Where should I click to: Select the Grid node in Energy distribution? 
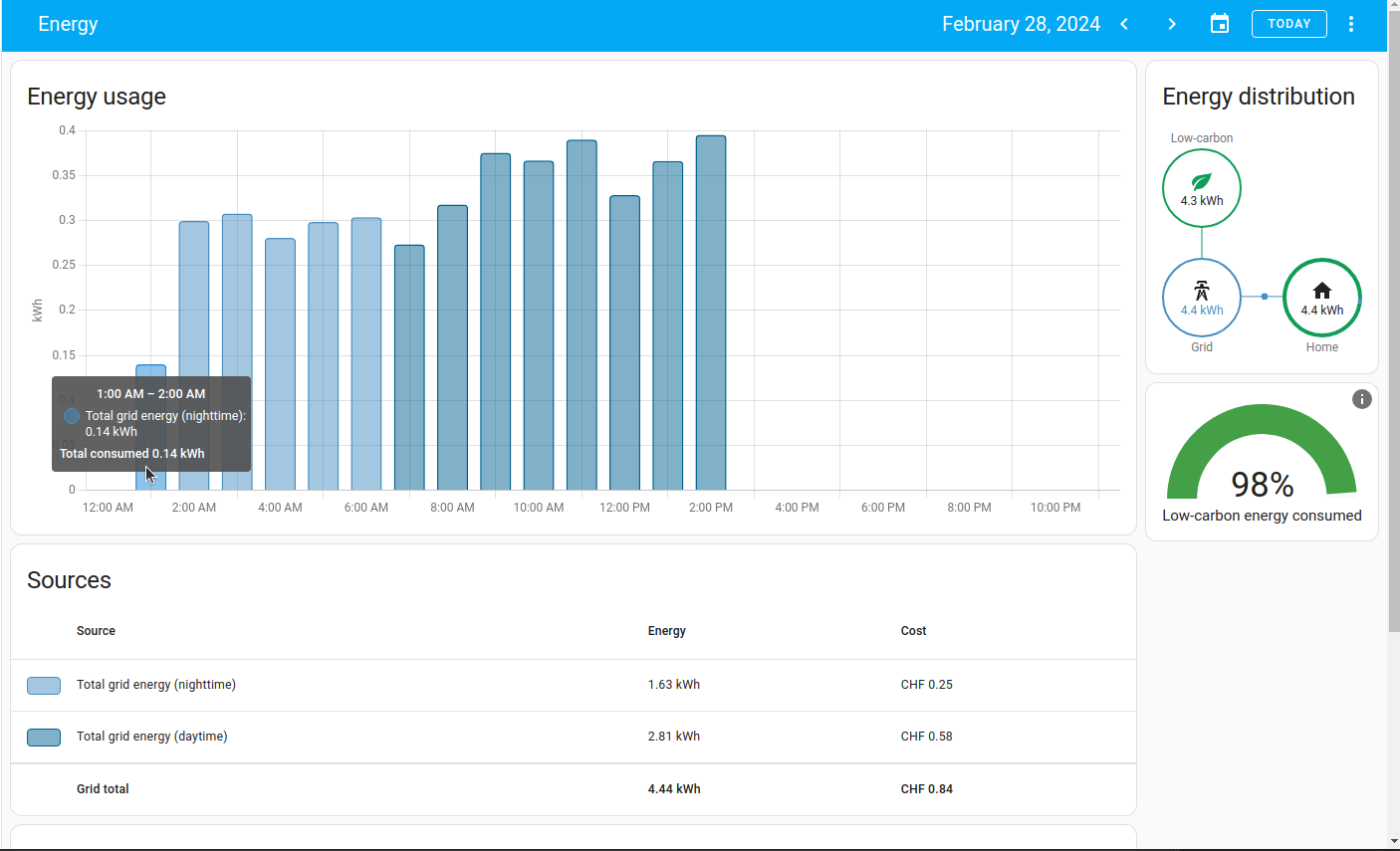(1201, 297)
